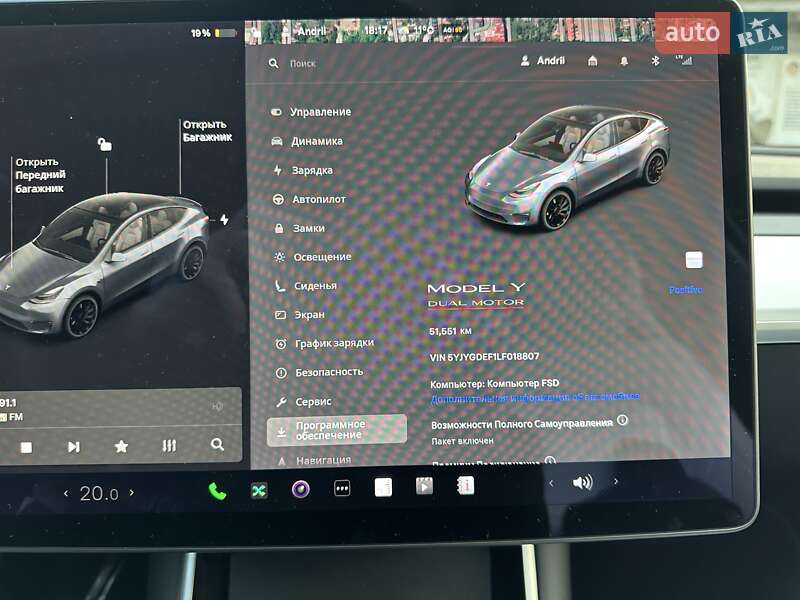Image resolution: width=800 pixels, height=600 pixels.
Task: Tap the 20.0 temperature display
Action: click(x=99, y=493)
